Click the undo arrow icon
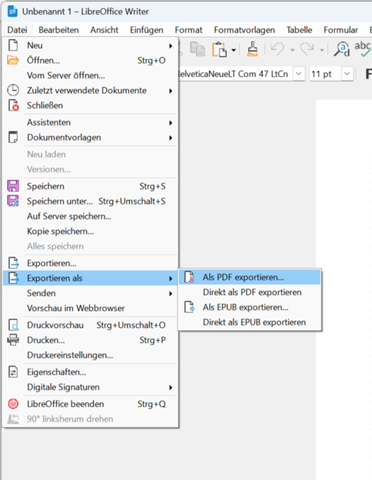Screen dimensions: 372x480 [277, 49]
